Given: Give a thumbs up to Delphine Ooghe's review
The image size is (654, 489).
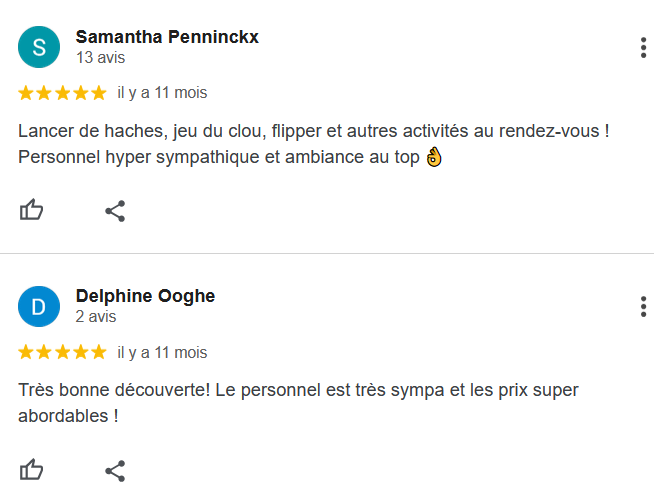Looking at the screenshot, I should (x=32, y=470).
